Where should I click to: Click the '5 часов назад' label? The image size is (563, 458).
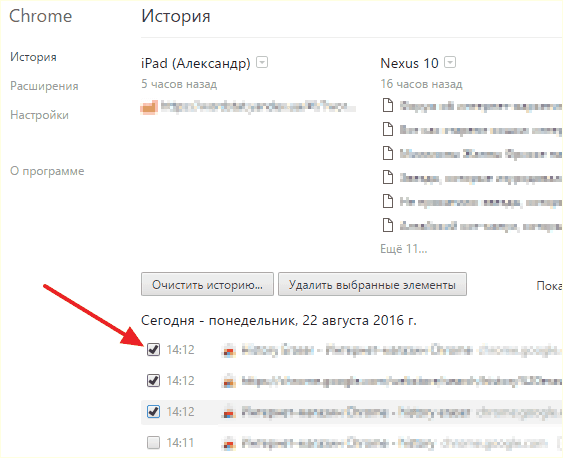point(179,84)
